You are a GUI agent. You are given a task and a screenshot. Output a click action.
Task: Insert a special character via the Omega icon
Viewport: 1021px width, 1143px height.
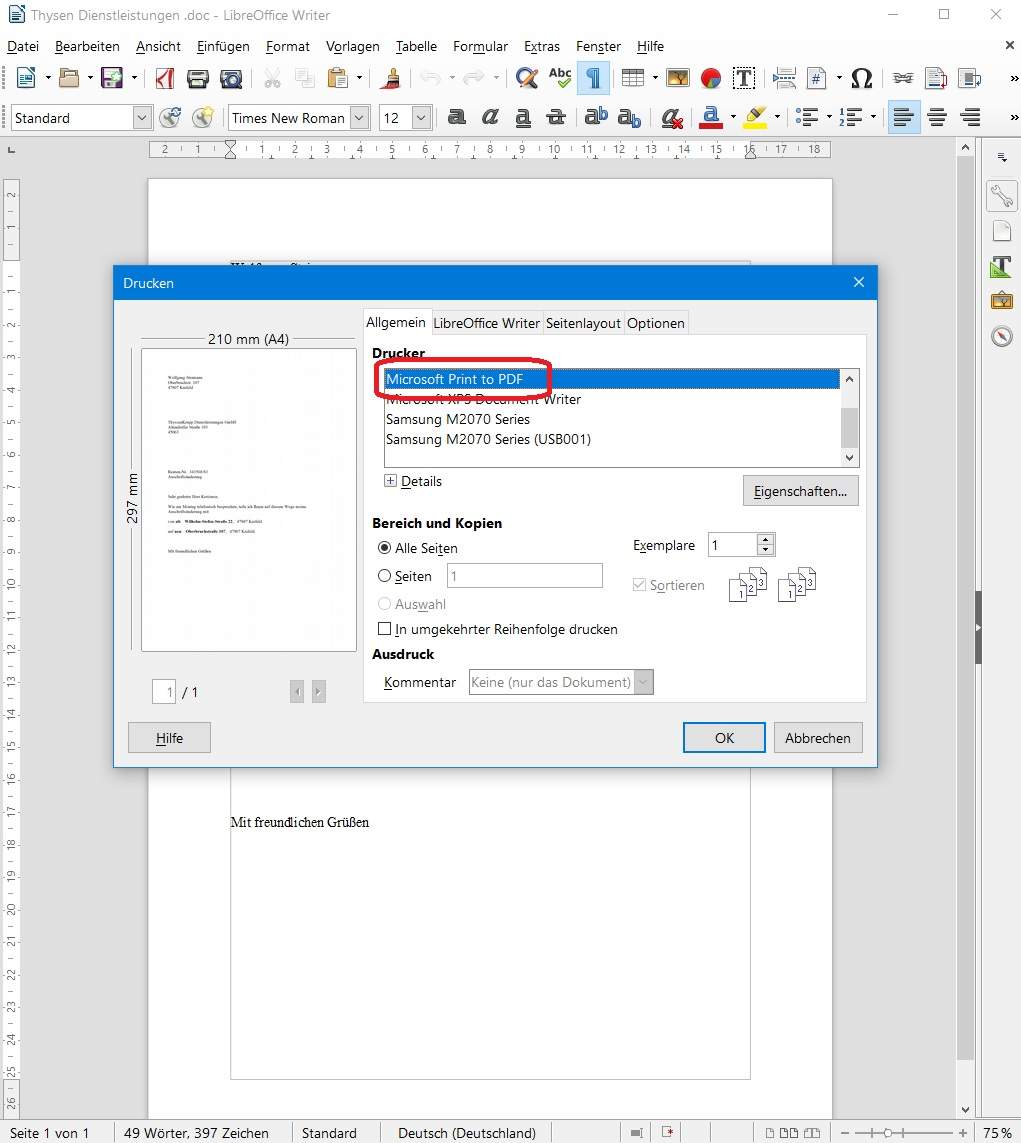point(862,78)
